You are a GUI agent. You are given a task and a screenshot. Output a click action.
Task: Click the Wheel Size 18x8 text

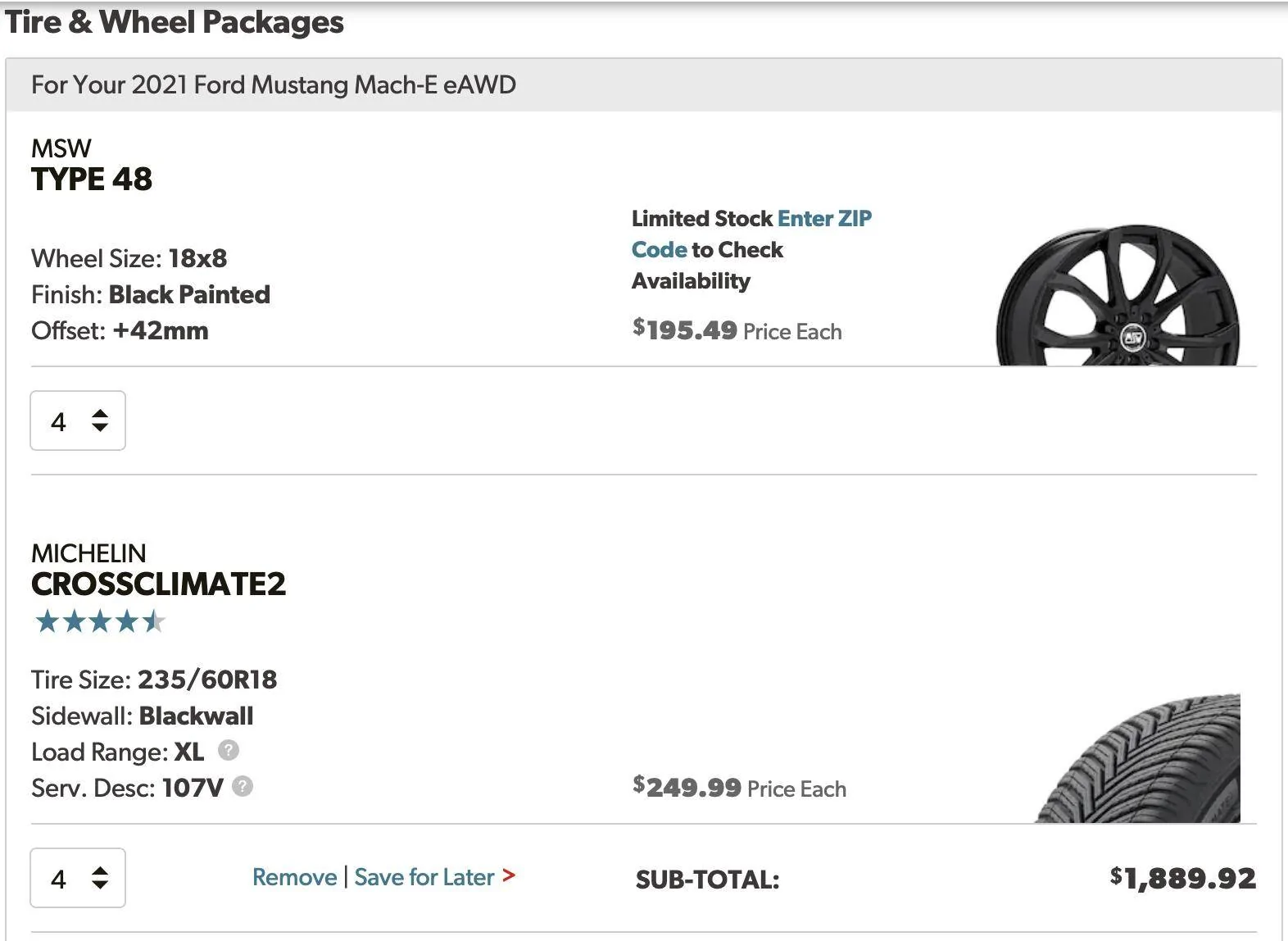pos(129,258)
